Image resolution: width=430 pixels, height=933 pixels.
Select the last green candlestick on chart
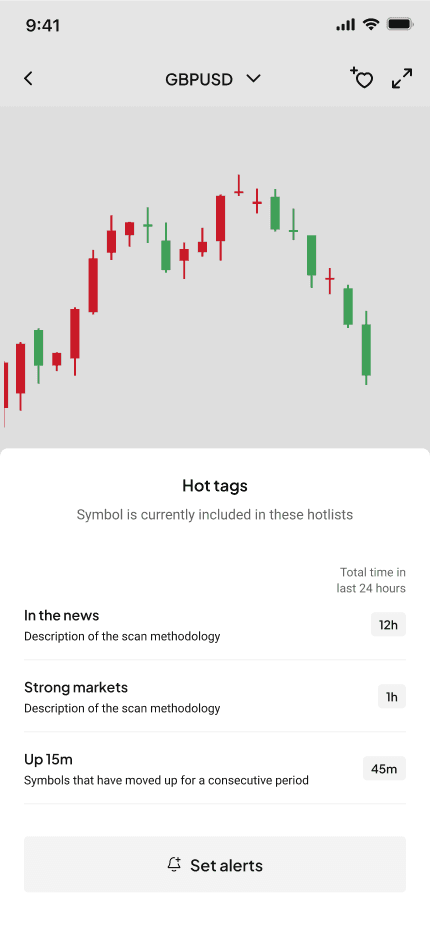tap(366, 348)
